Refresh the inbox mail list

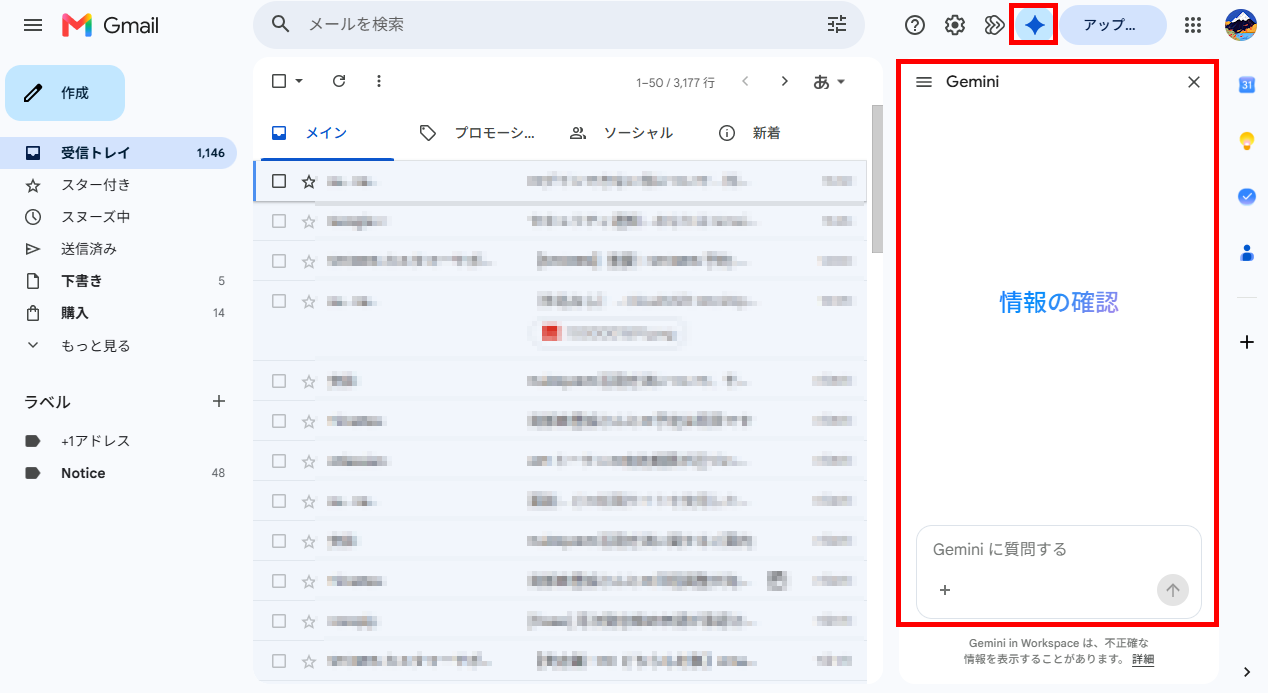[x=339, y=81]
